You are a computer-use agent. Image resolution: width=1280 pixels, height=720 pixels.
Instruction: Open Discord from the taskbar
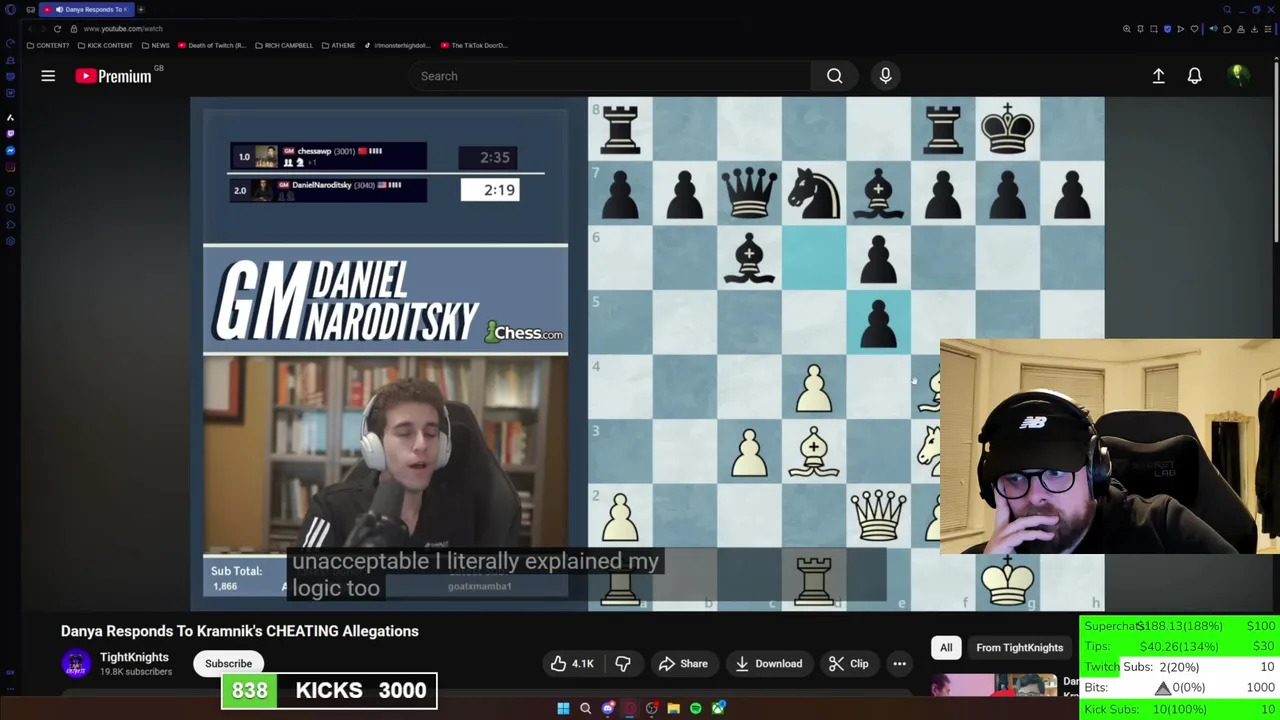608,709
